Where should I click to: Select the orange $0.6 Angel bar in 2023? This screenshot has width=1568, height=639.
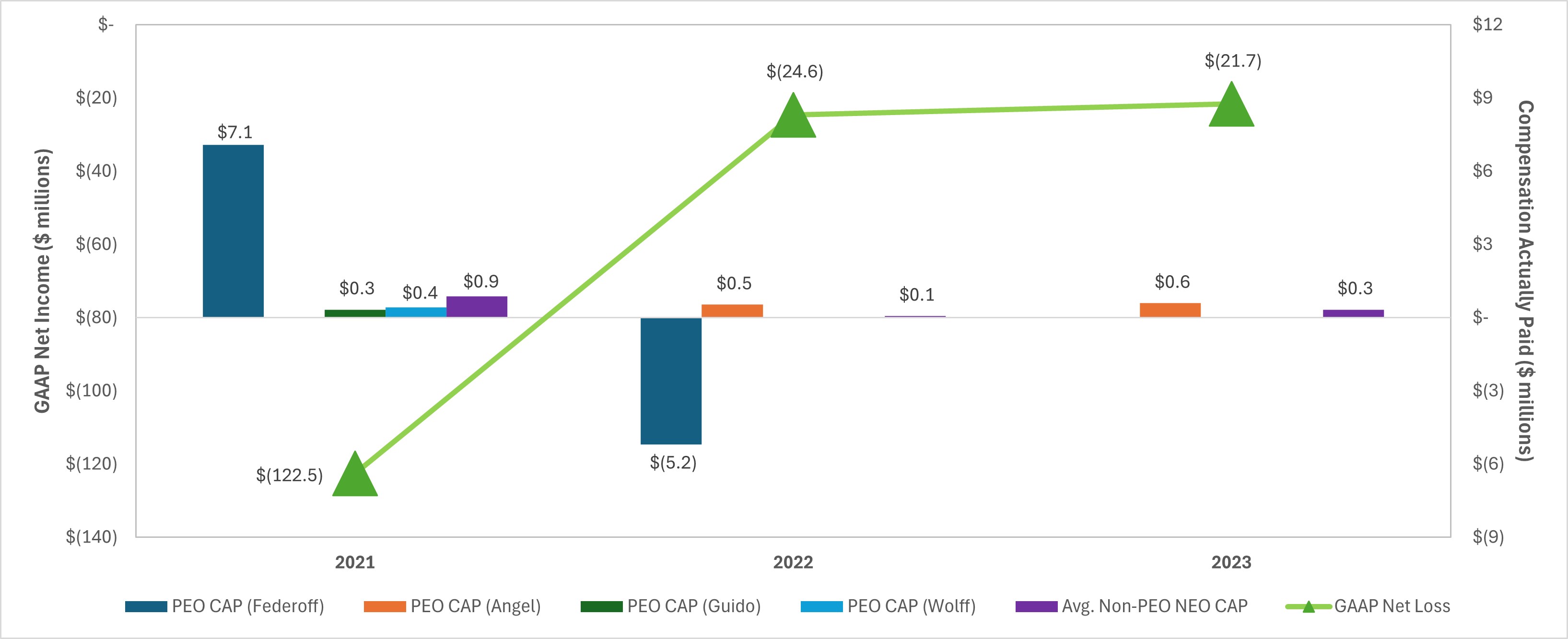1170,310
